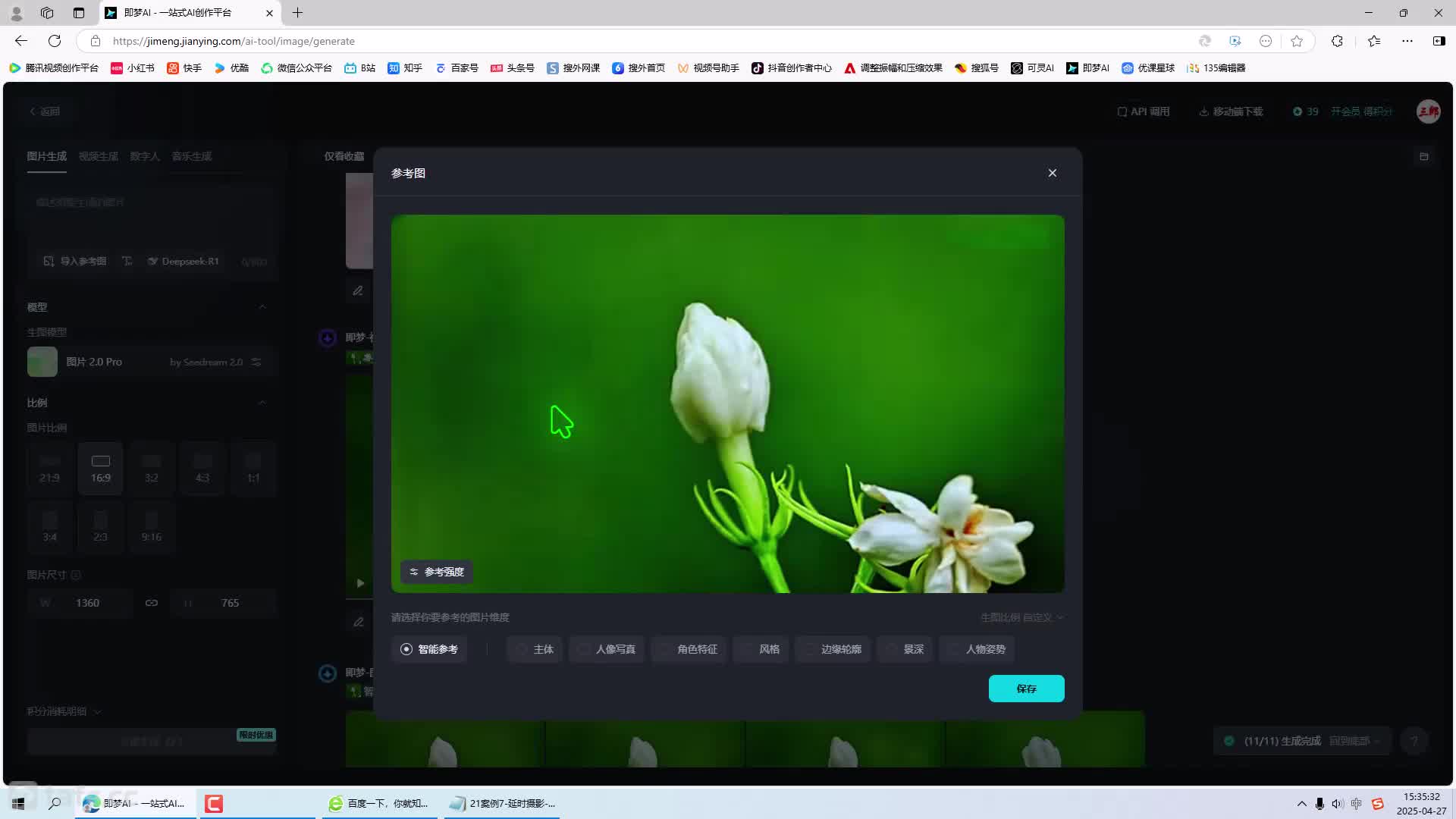The height and width of the screenshot is (819, 1456).
Task: Open the 生图比例 dropdown
Action: (x=1021, y=617)
